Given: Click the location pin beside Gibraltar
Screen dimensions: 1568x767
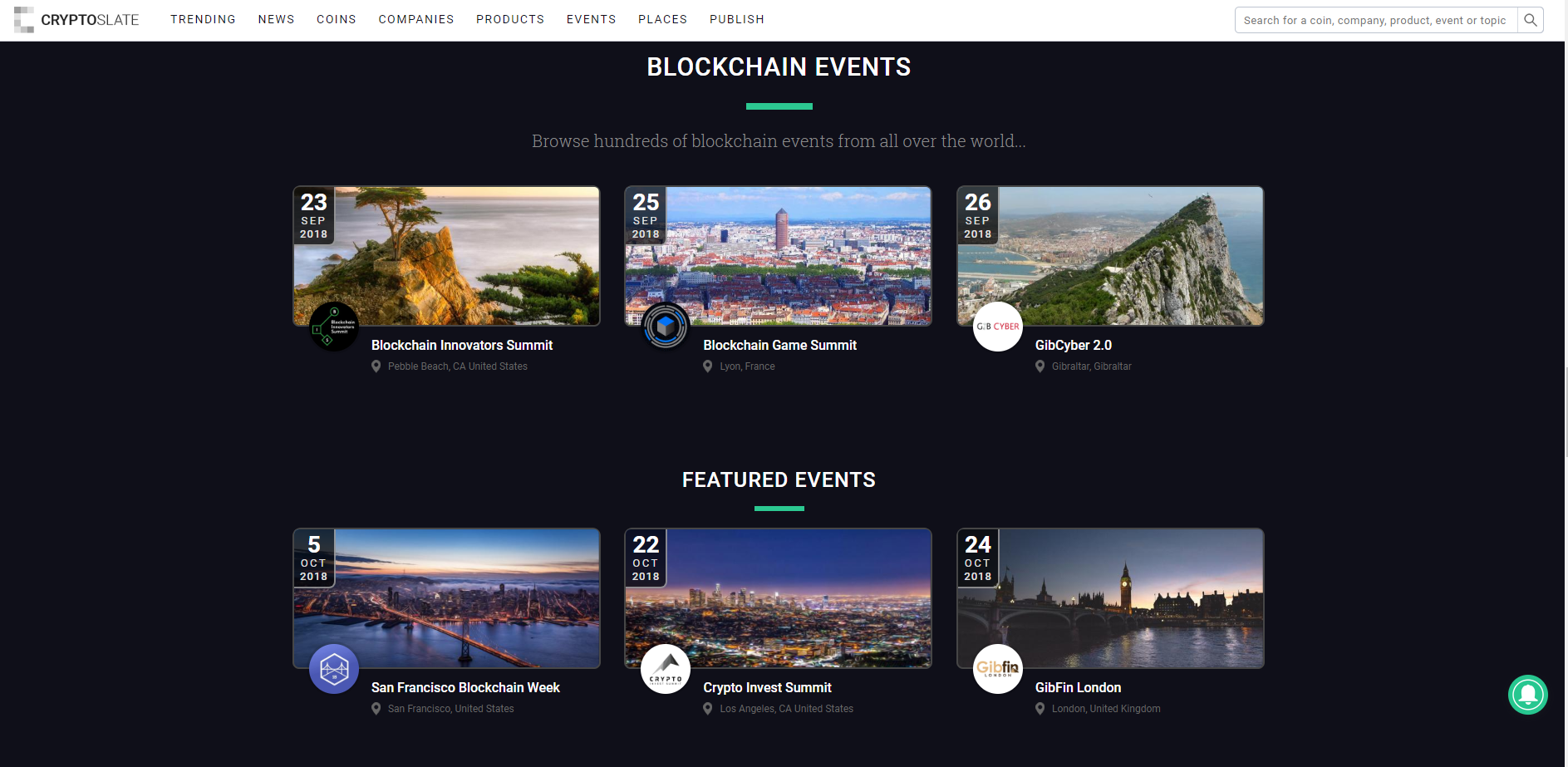Looking at the screenshot, I should coord(1040,366).
